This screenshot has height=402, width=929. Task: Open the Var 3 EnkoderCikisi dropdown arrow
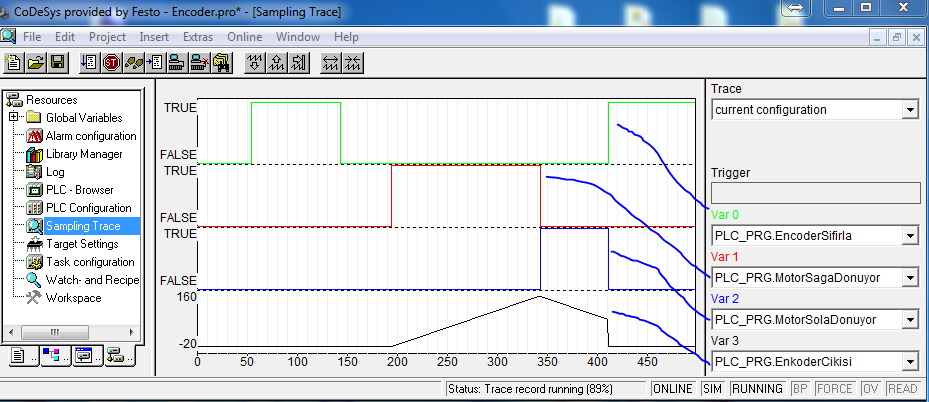point(909,361)
